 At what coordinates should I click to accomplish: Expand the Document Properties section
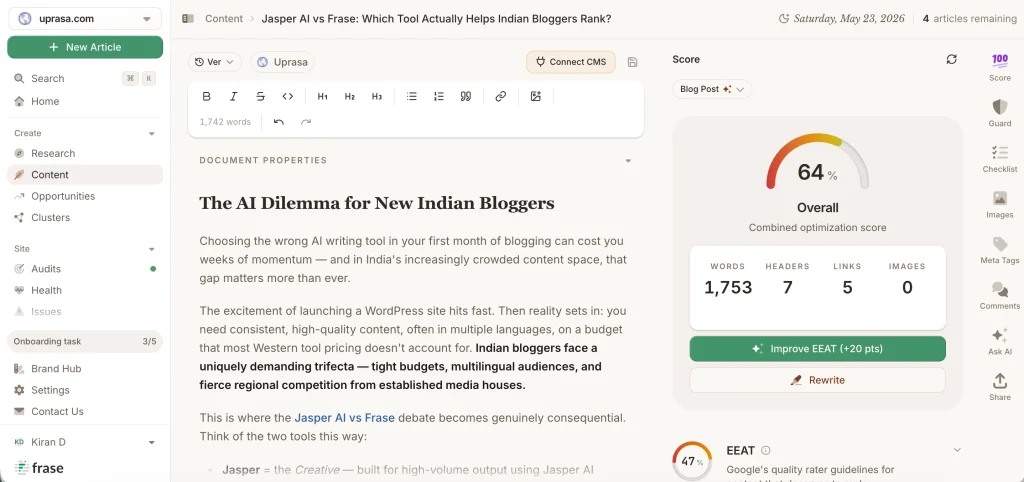(628, 161)
